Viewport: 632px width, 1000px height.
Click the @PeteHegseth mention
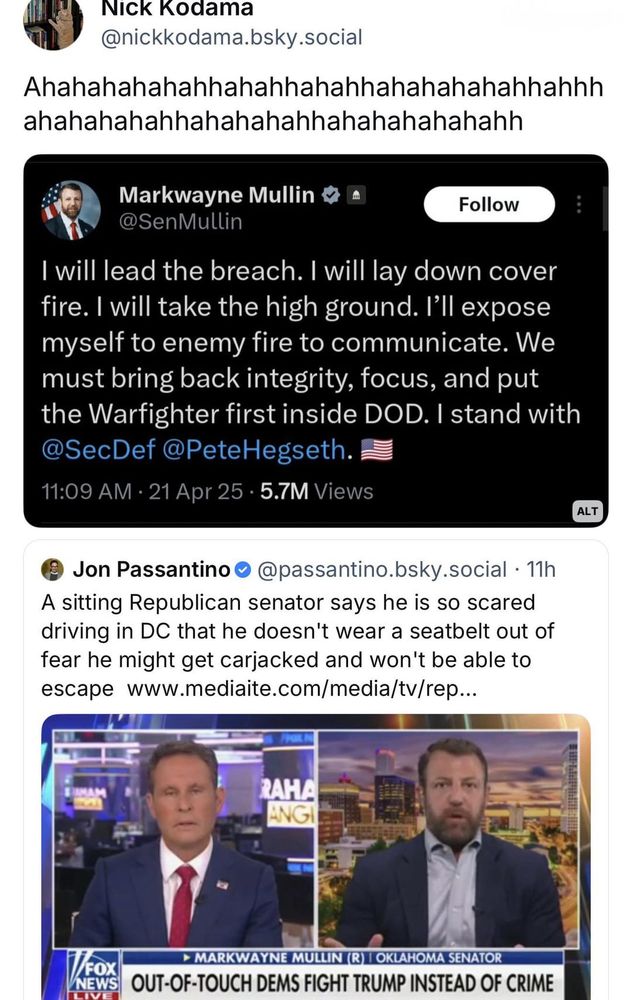pyautogui.click(x=254, y=450)
